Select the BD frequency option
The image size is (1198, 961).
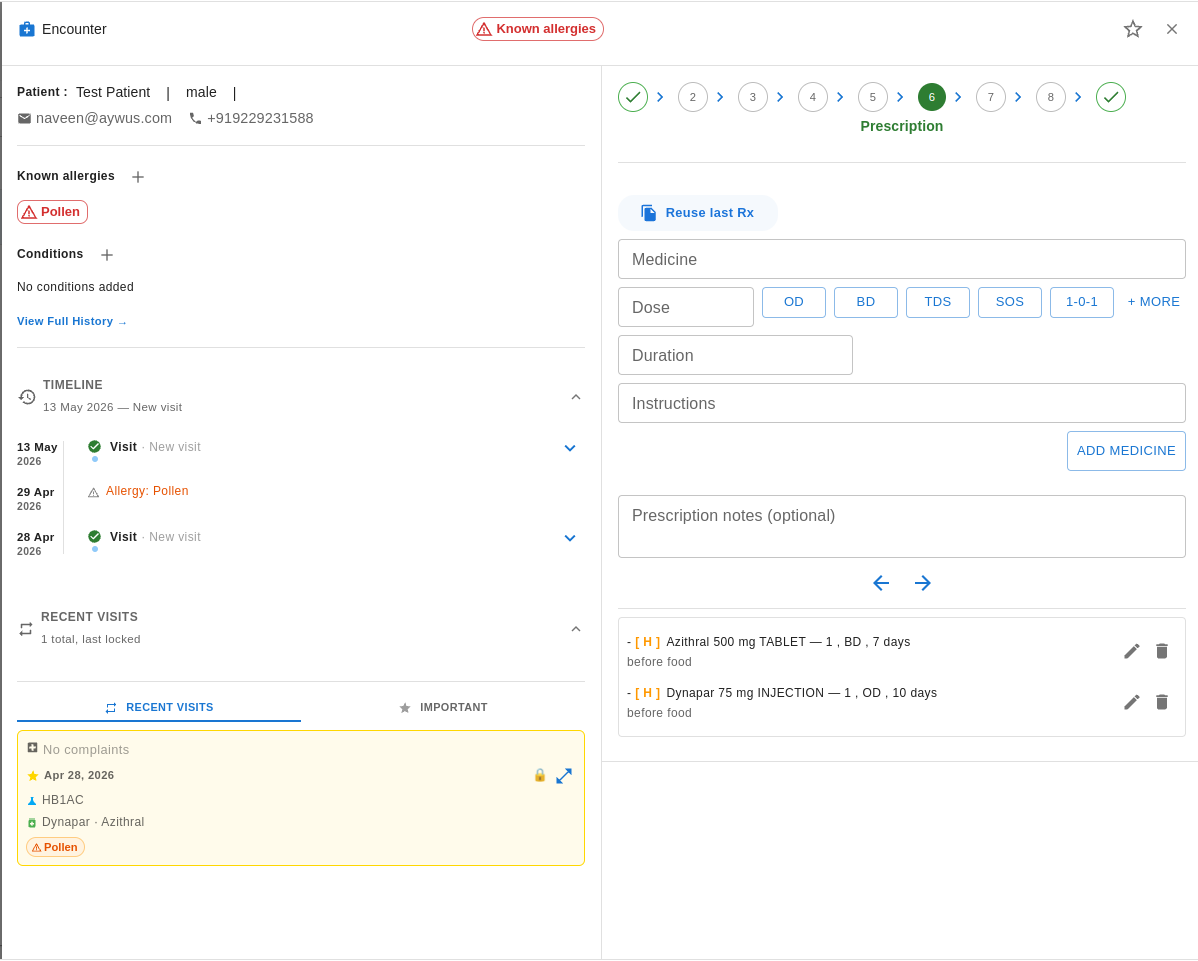pyautogui.click(x=866, y=303)
